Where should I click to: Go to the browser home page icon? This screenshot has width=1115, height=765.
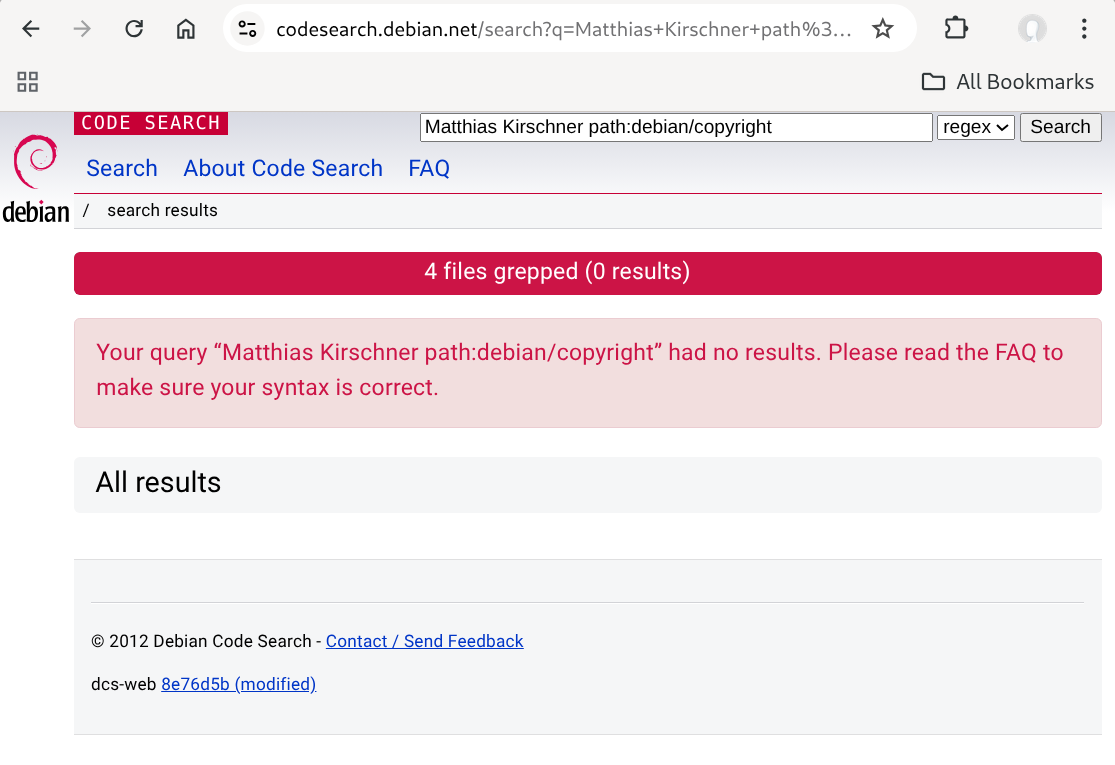click(185, 29)
